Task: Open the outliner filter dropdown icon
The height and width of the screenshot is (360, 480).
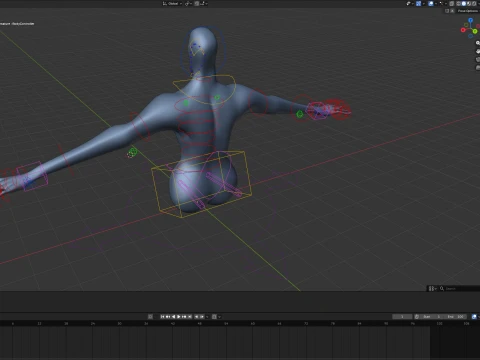Action: pyautogui.click(x=432, y=289)
